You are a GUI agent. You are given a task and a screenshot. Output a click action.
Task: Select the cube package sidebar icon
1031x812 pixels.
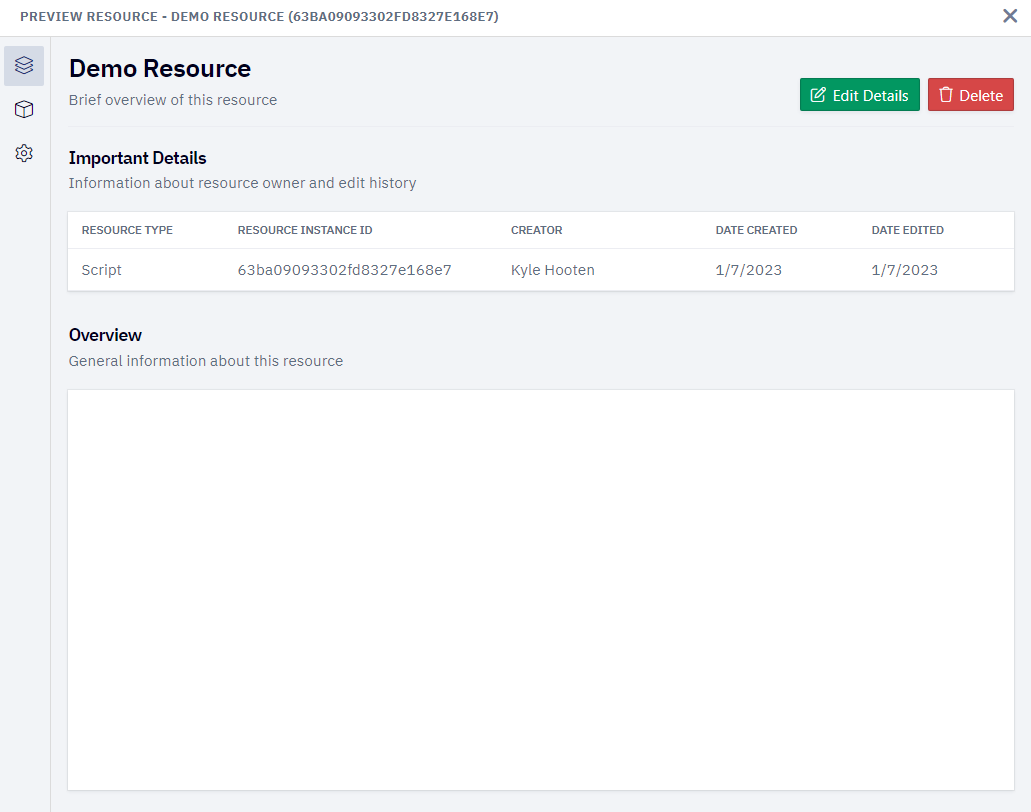[24, 109]
